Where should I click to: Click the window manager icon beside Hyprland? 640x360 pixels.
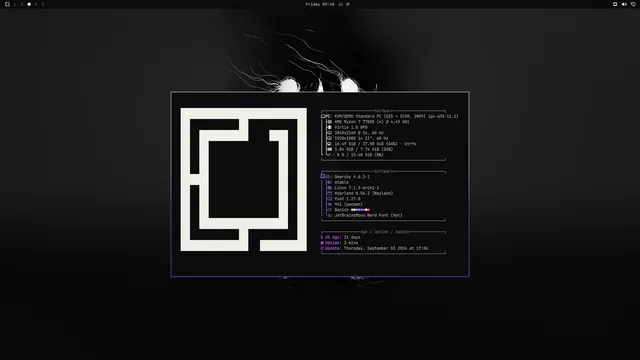(x=329, y=193)
